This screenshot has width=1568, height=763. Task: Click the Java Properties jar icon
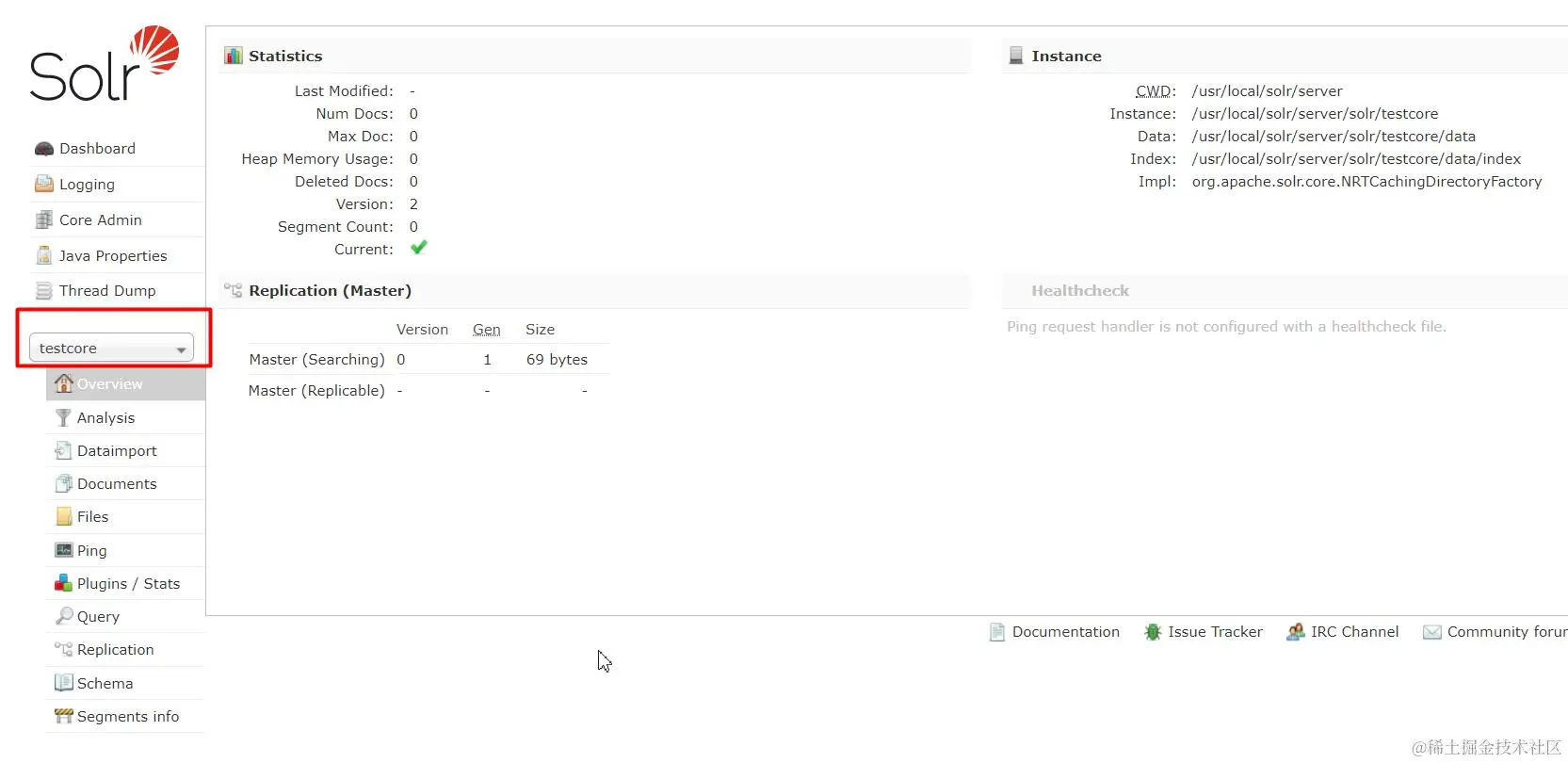(43, 255)
